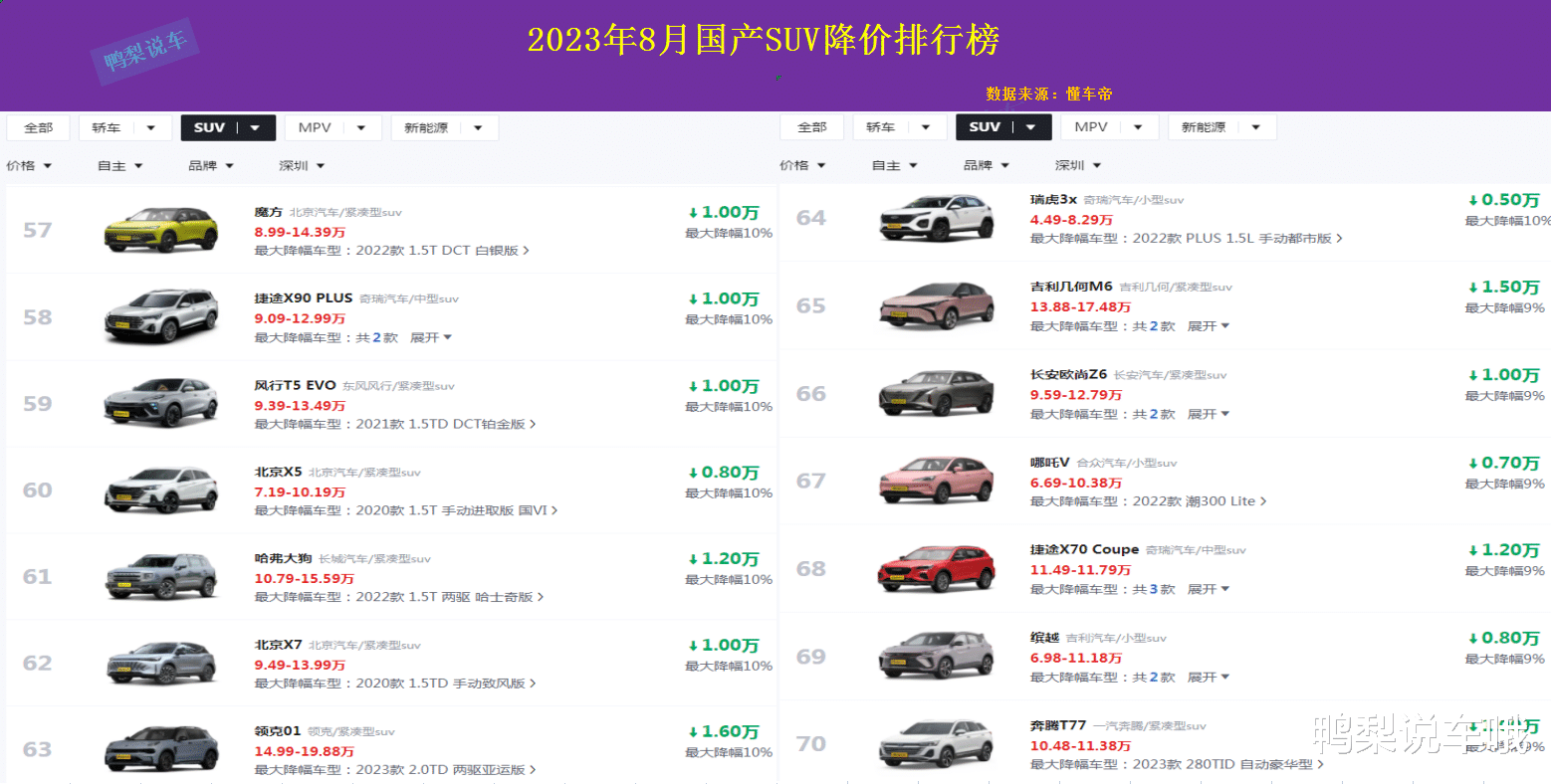Expand the 捷途X70 Coupe model list with 展开

point(1209,589)
